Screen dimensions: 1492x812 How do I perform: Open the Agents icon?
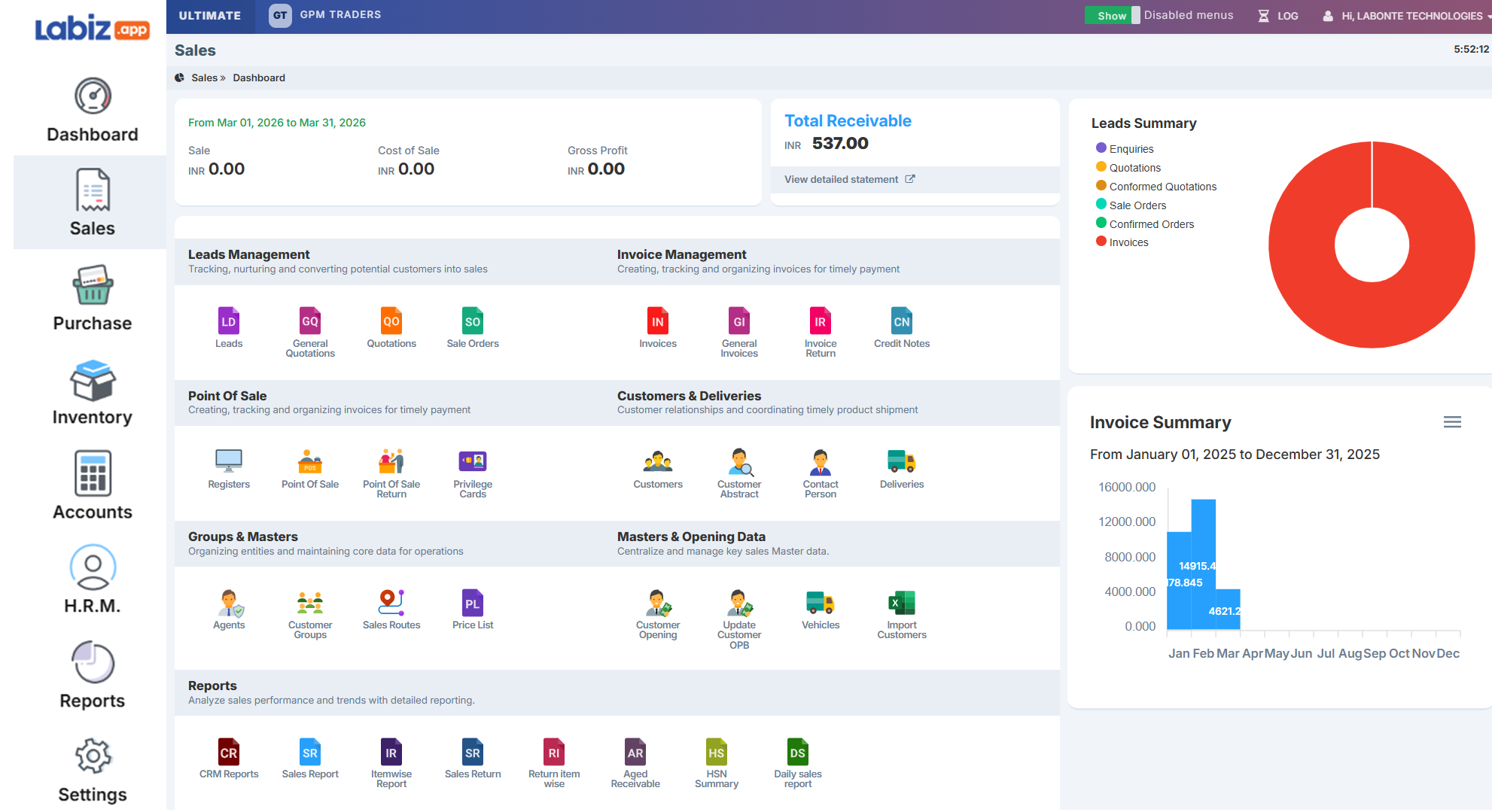tap(229, 603)
